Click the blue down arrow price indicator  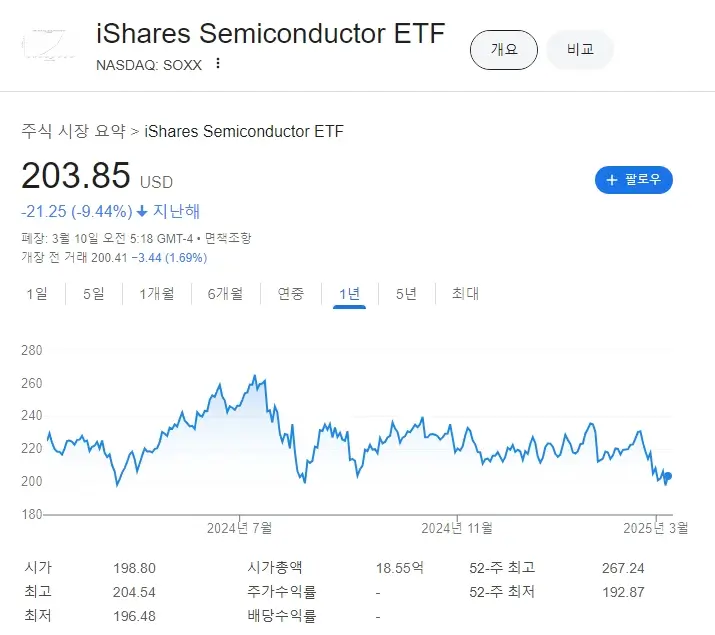[x=142, y=211]
